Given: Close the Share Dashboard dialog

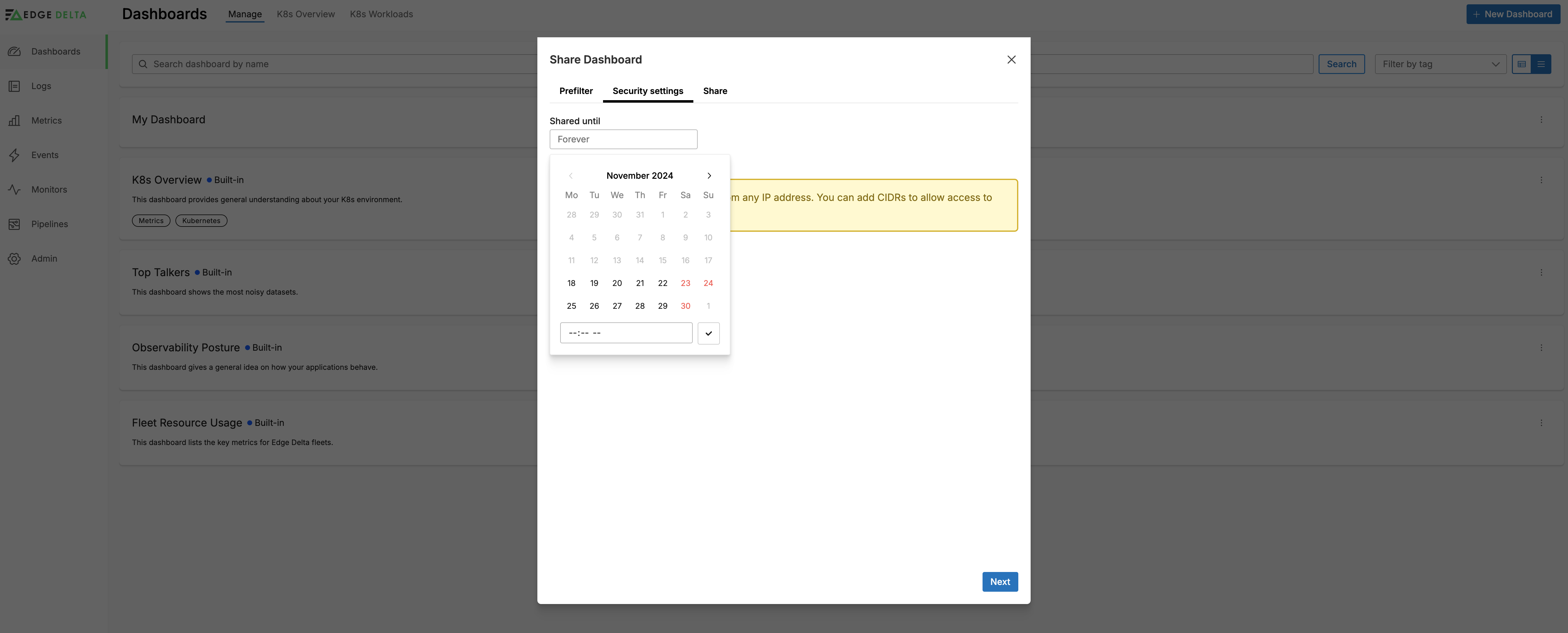Looking at the screenshot, I should tap(1011, 60).
